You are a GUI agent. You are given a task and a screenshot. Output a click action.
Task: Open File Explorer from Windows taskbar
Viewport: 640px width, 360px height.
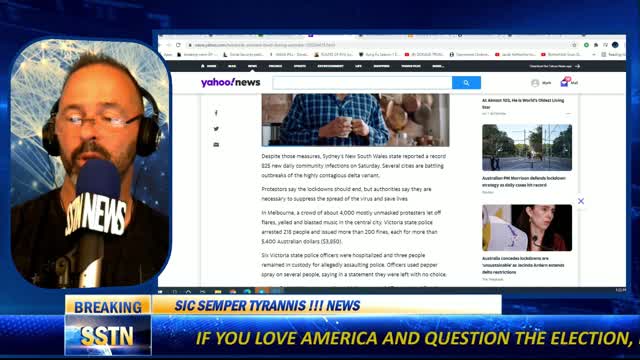tap(218, 291)
